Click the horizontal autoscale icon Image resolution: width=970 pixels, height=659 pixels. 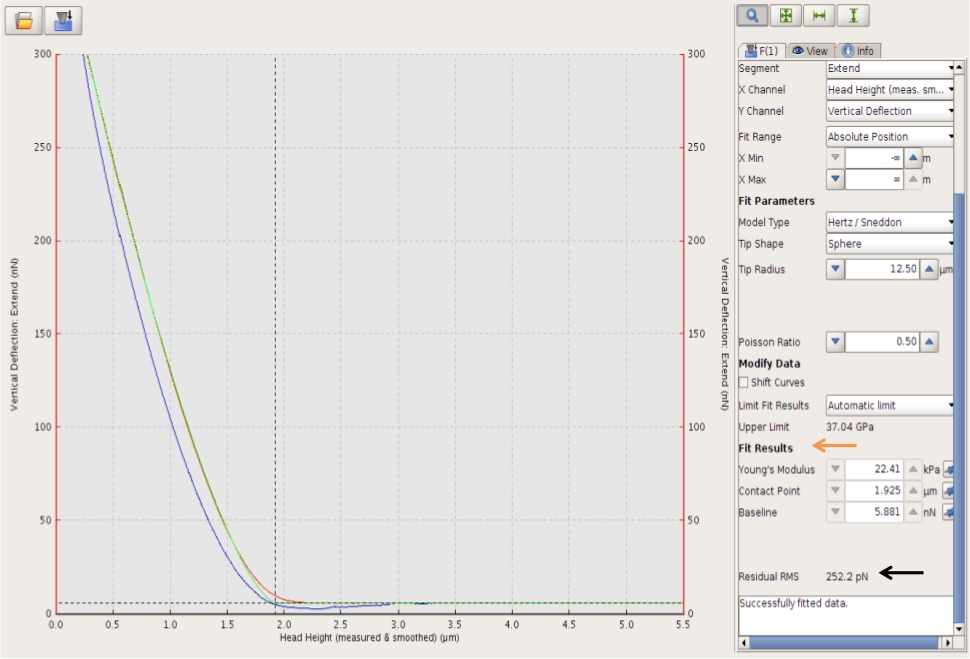[819, 15]
